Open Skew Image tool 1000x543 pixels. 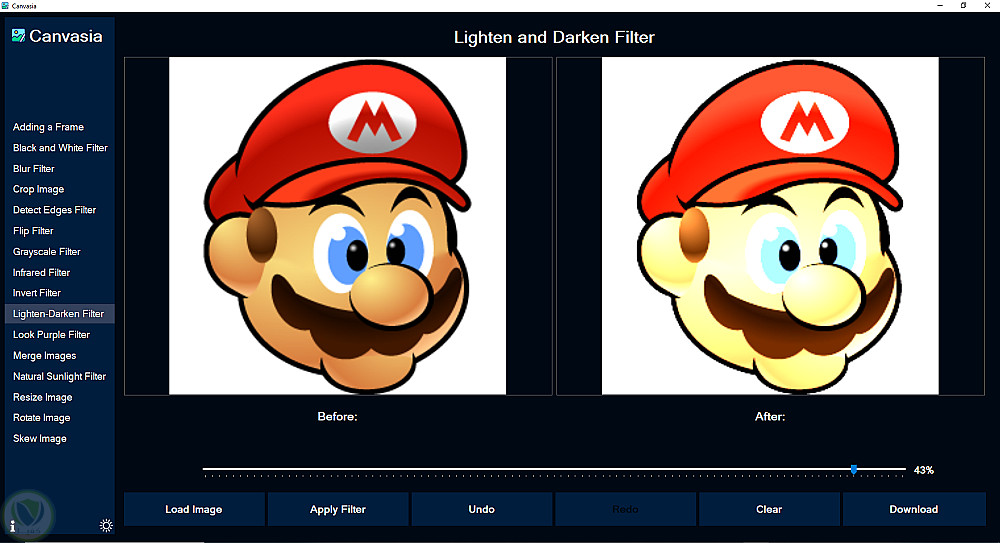click(x=40, y=438)
